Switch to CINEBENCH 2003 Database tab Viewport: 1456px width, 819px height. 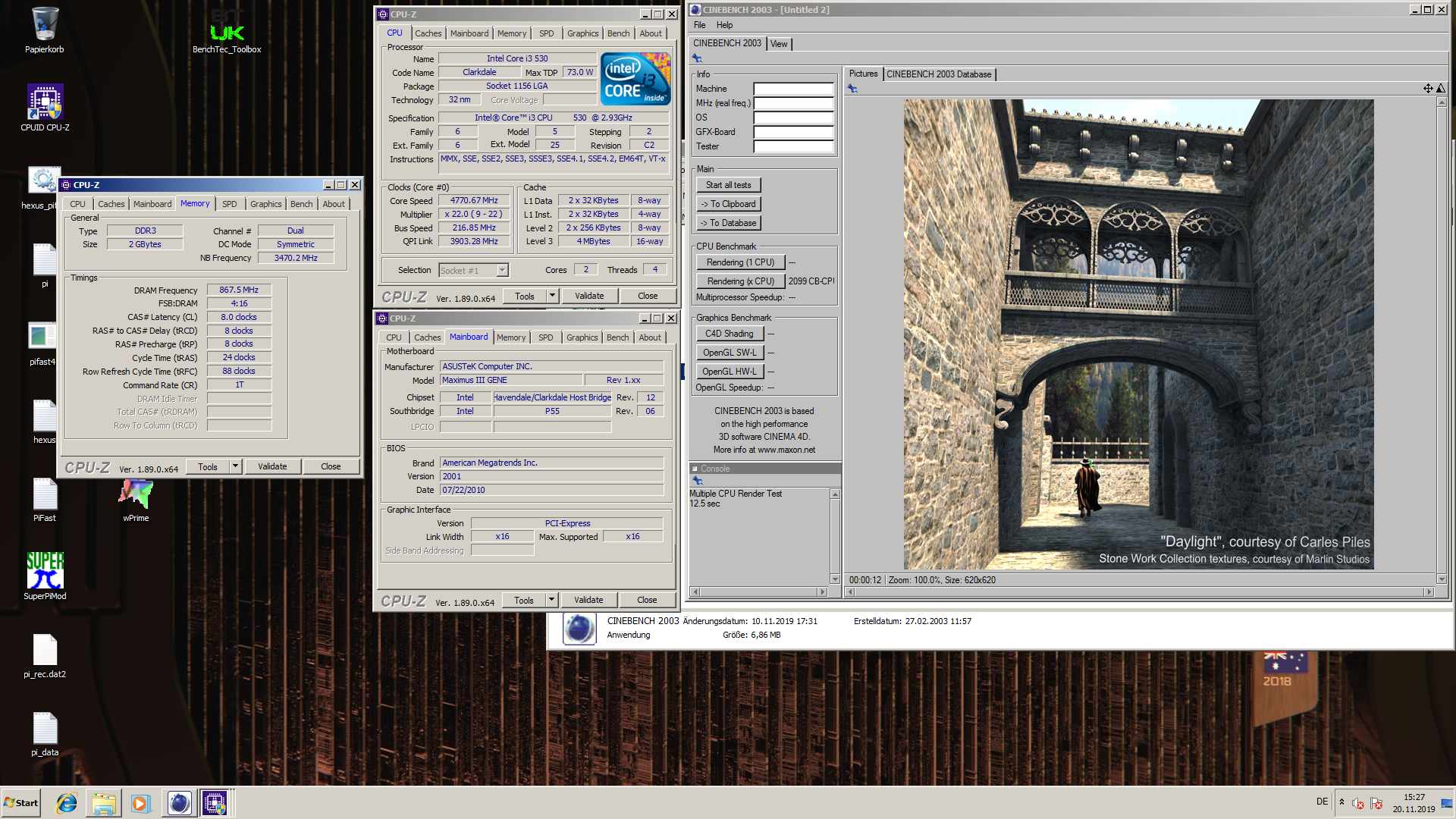coord(938,74)
